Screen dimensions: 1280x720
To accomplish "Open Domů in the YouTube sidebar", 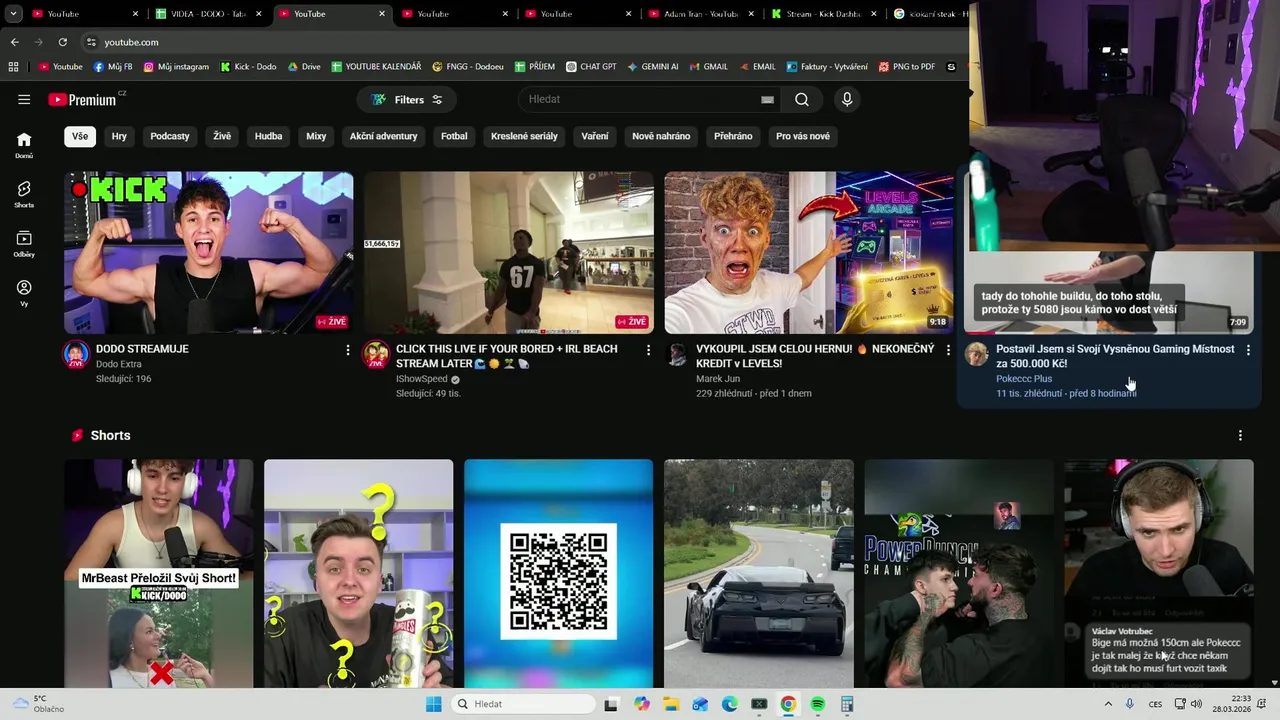I will 24,145.
